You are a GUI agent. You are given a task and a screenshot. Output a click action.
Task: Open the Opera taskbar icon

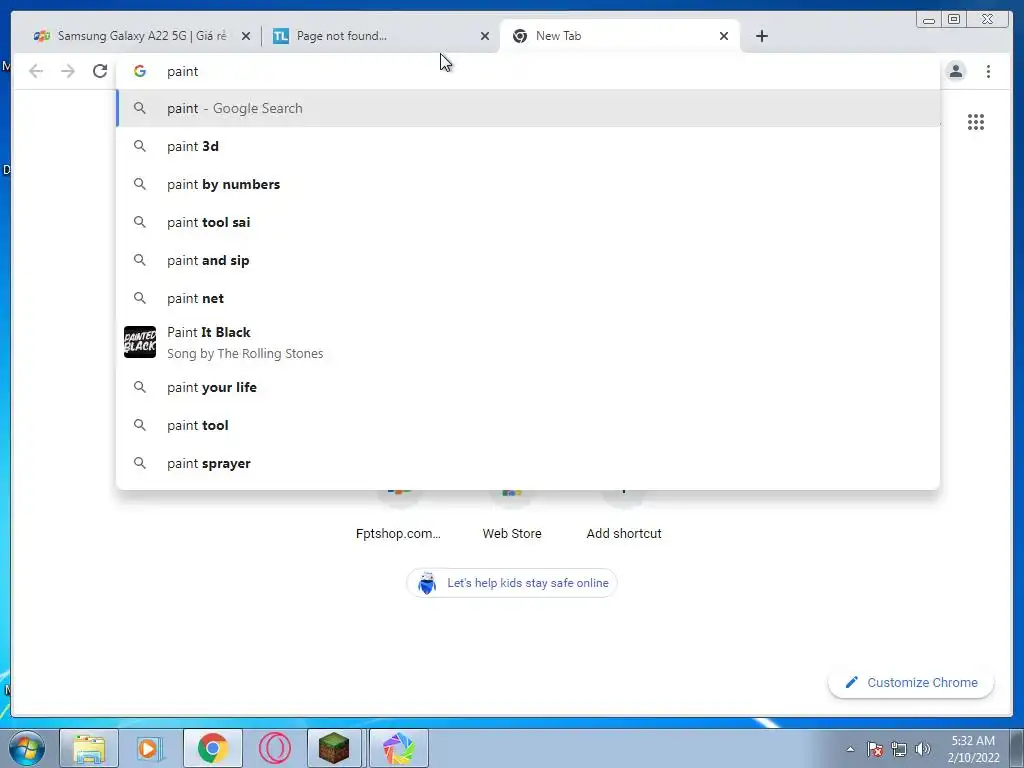coord(275,748)
